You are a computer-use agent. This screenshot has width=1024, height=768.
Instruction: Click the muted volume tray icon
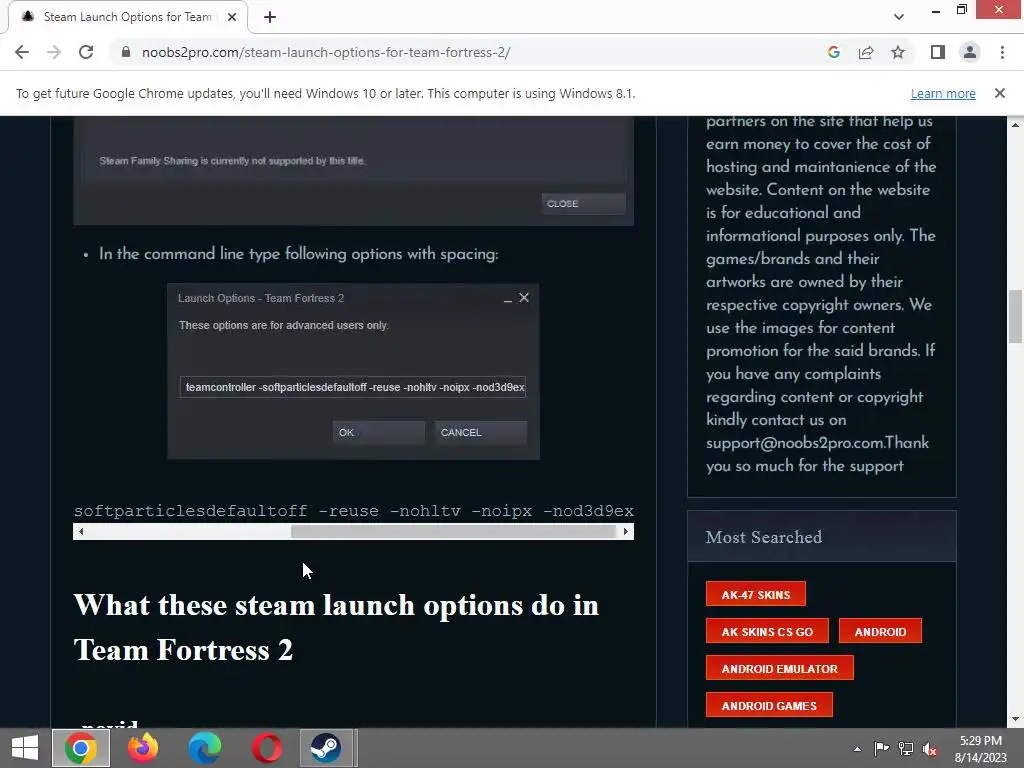pyautogui.click(x=930, y=748)
